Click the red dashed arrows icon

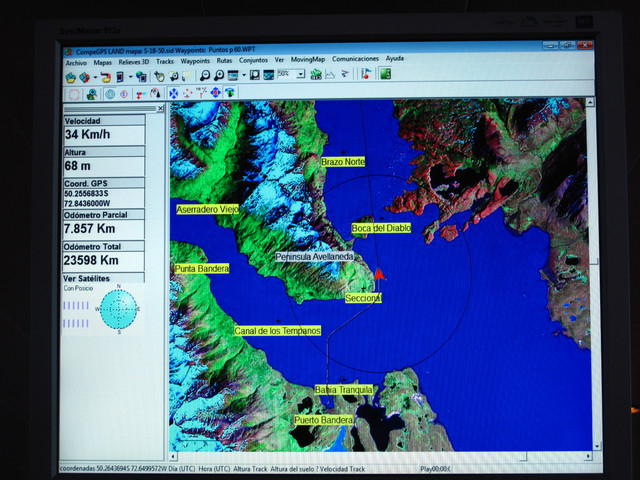point(187,93)
